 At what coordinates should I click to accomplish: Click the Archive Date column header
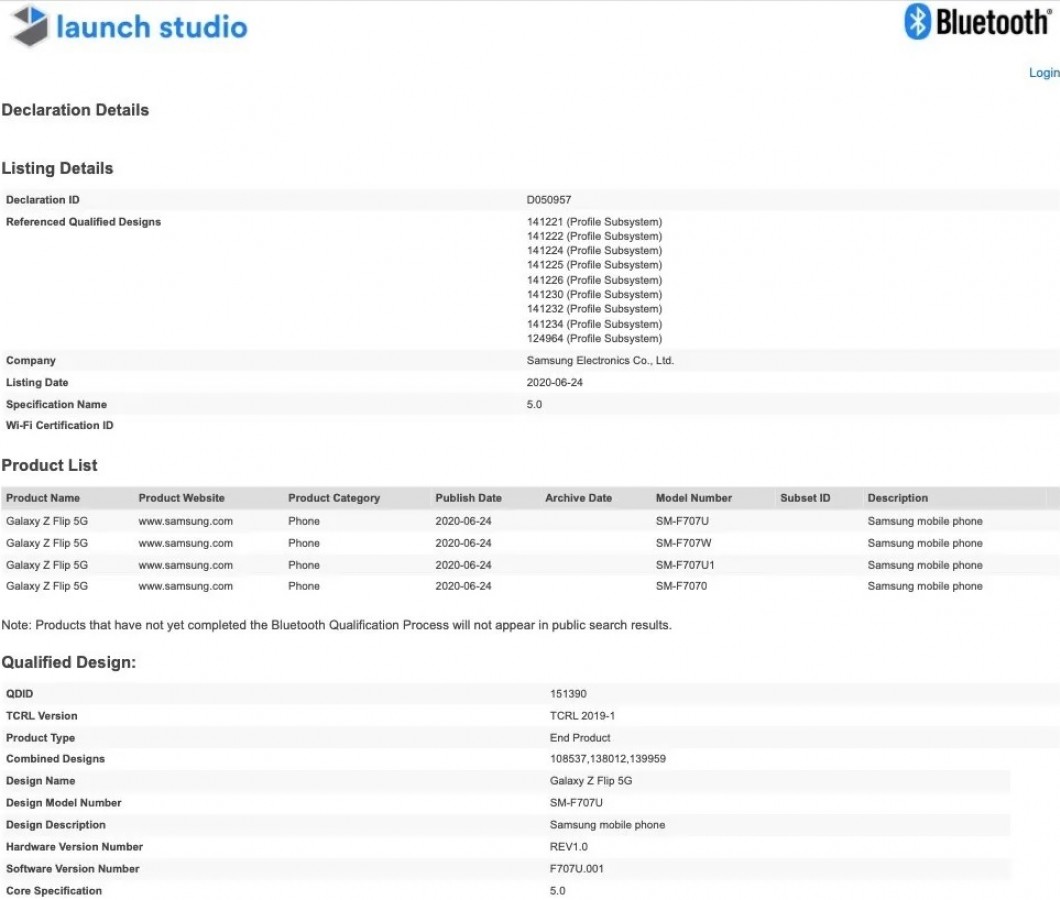(x=578, y=498)
